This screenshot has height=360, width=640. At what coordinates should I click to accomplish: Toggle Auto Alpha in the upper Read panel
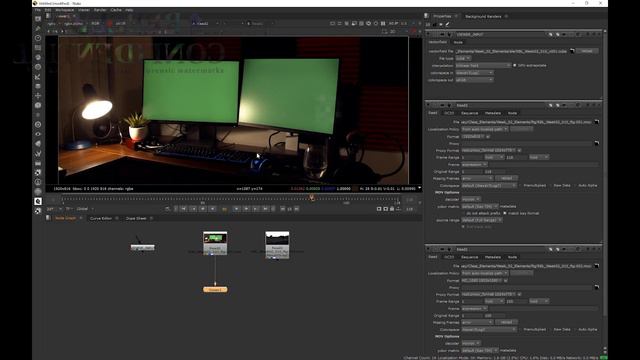pyautogui.click(x=576, y=185)
